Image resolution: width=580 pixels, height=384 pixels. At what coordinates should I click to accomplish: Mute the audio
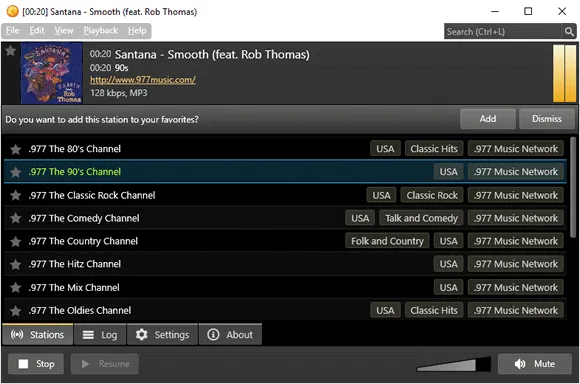coord(535,364)
